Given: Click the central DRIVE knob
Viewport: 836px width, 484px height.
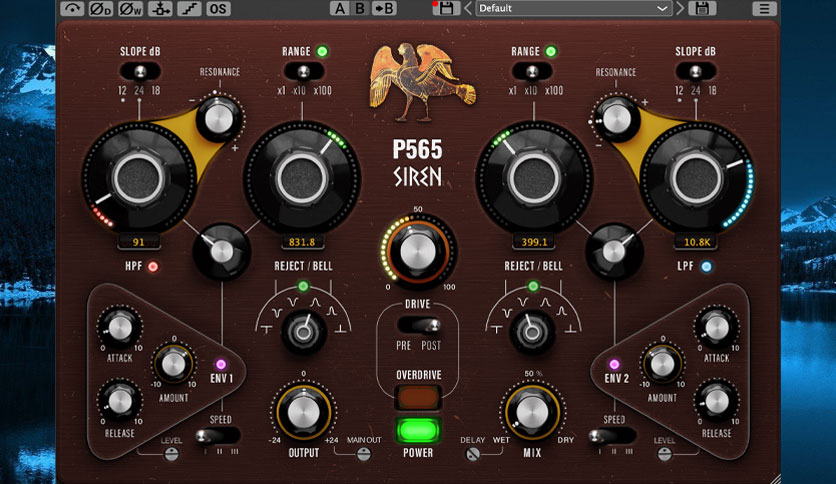Looking at the screenshot, I should coord(417,251).
